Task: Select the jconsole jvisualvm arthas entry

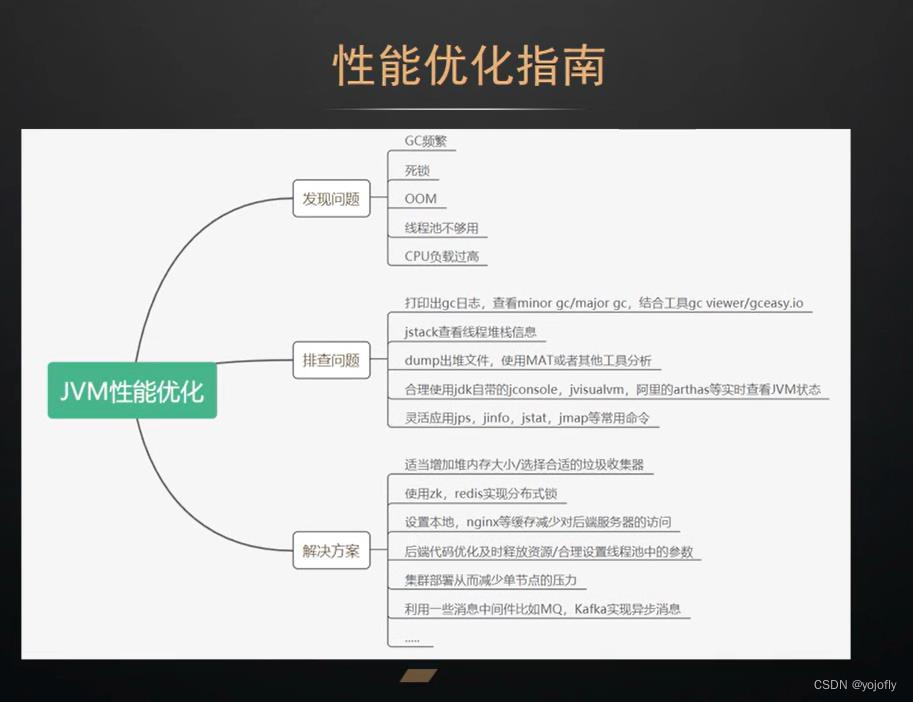Action: (610, 390)
